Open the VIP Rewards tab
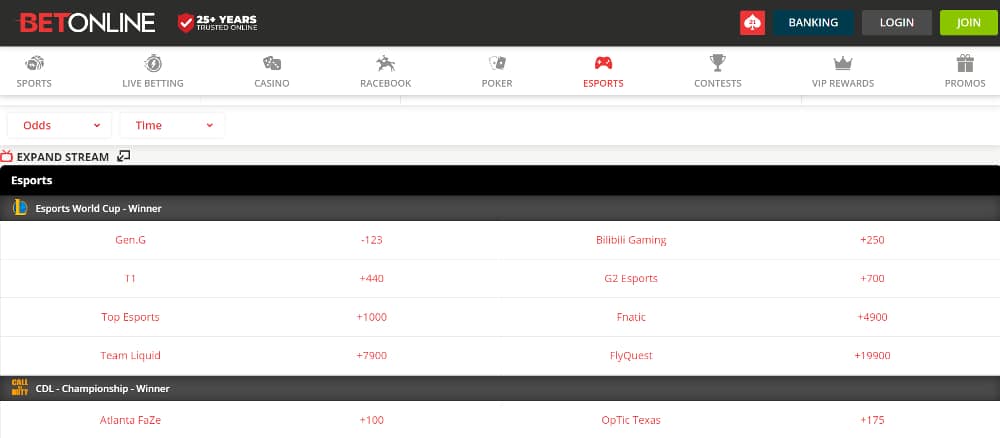 pyautogui.click(x=843, y=83)
